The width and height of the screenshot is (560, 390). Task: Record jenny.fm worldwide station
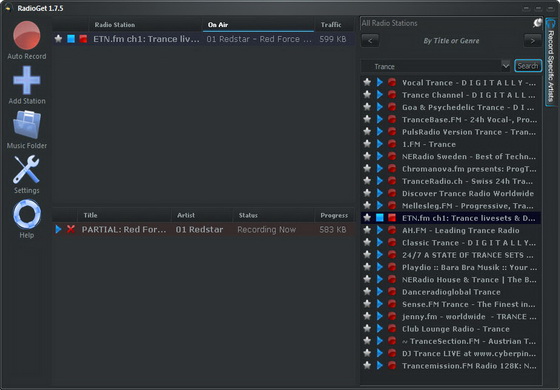click(x=392, y=317)
